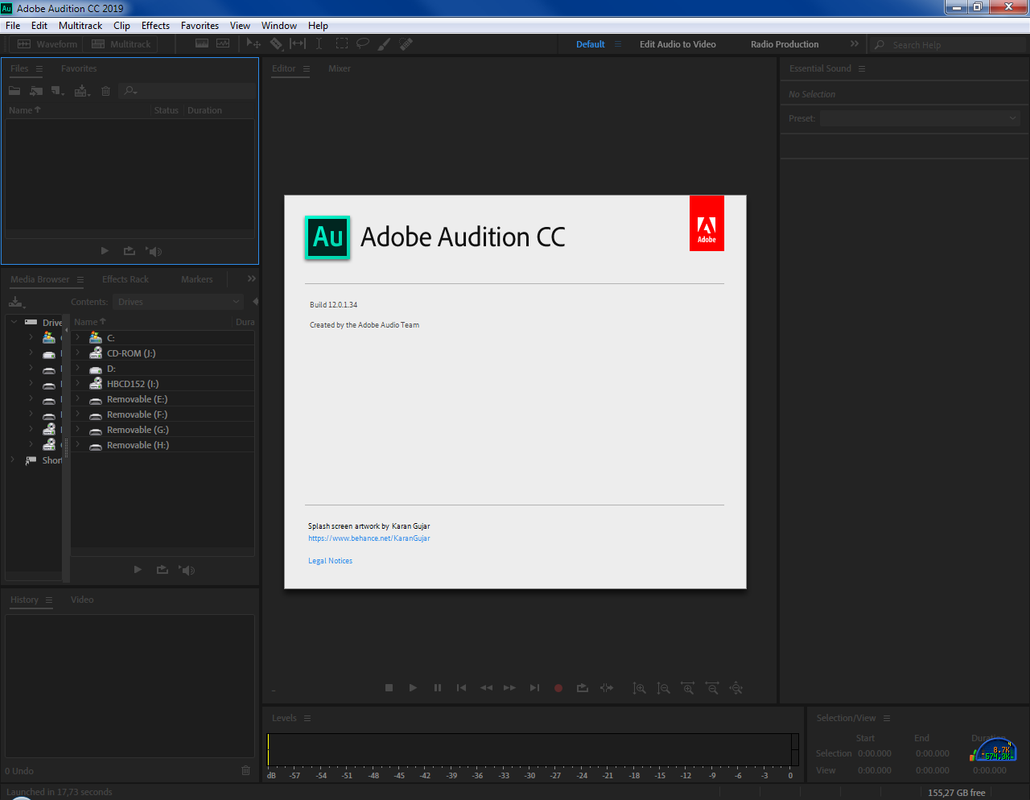Select the Marquee Selection tool
The image size is (1030, 800).
(x=342, y=44)
